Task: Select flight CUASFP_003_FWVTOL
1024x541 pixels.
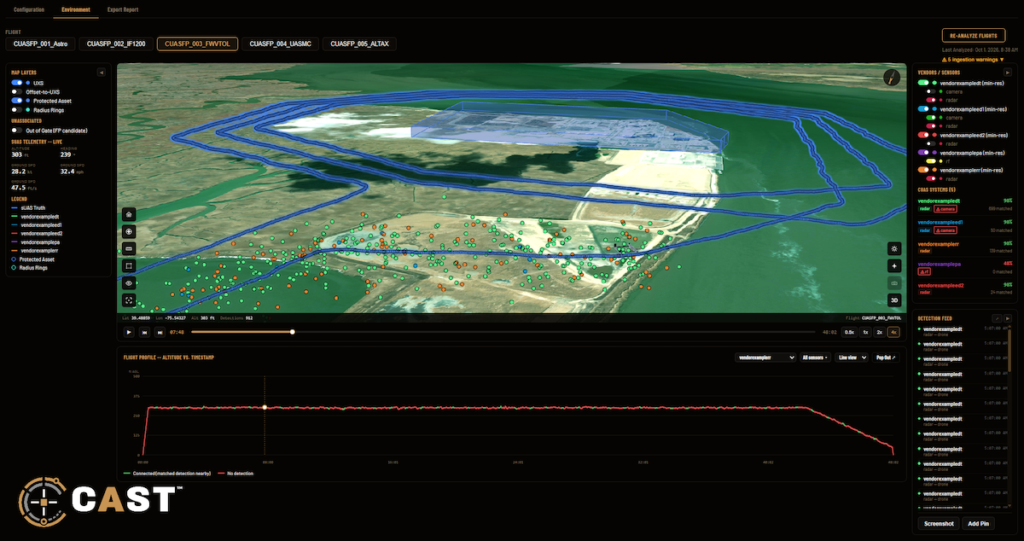Action: click(197, 44)
